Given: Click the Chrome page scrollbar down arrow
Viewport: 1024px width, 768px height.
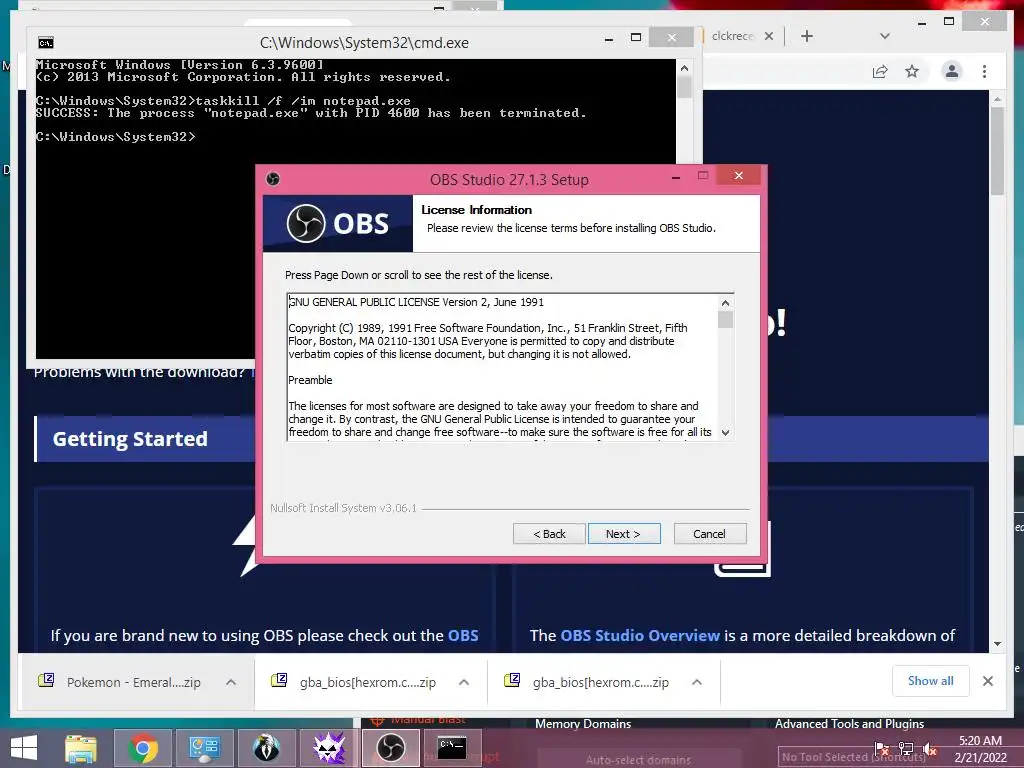Looking at the screenshot, I should point(997,643).
